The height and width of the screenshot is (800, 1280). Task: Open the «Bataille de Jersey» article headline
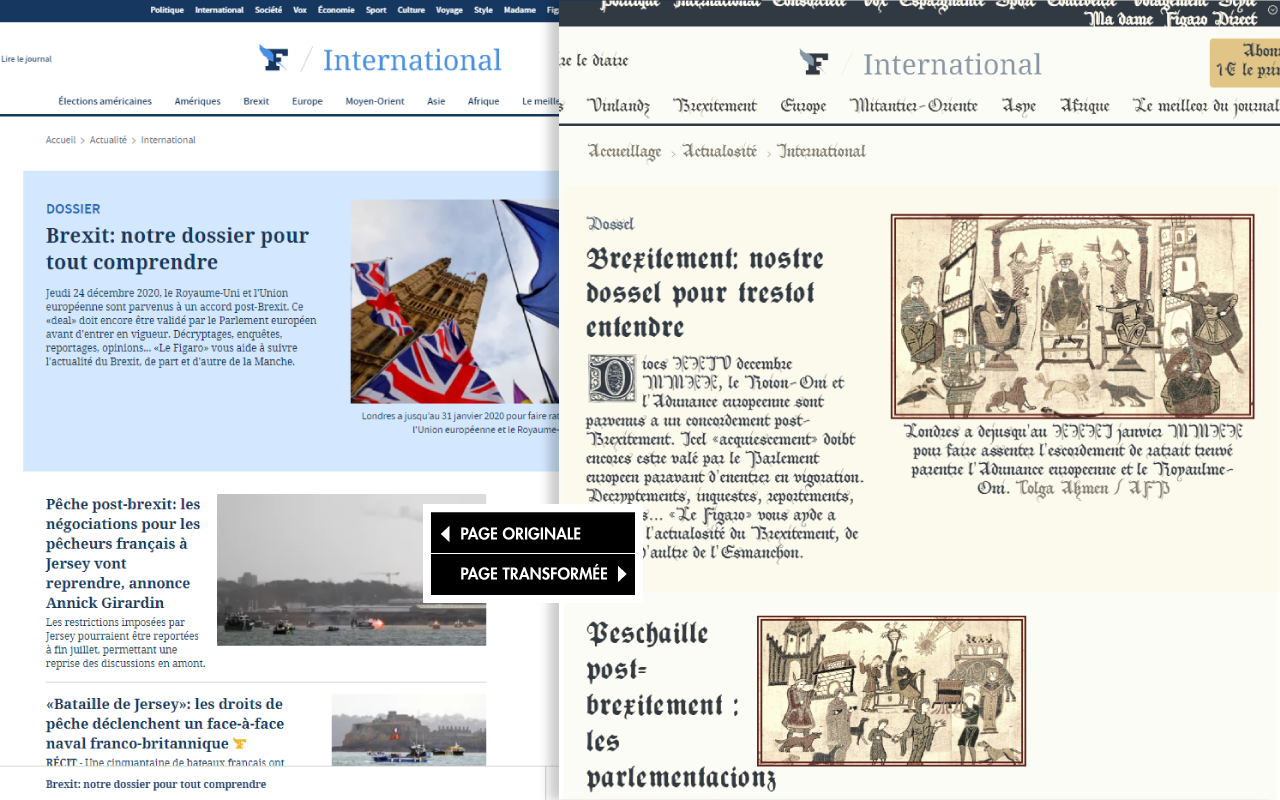(165, 723)
